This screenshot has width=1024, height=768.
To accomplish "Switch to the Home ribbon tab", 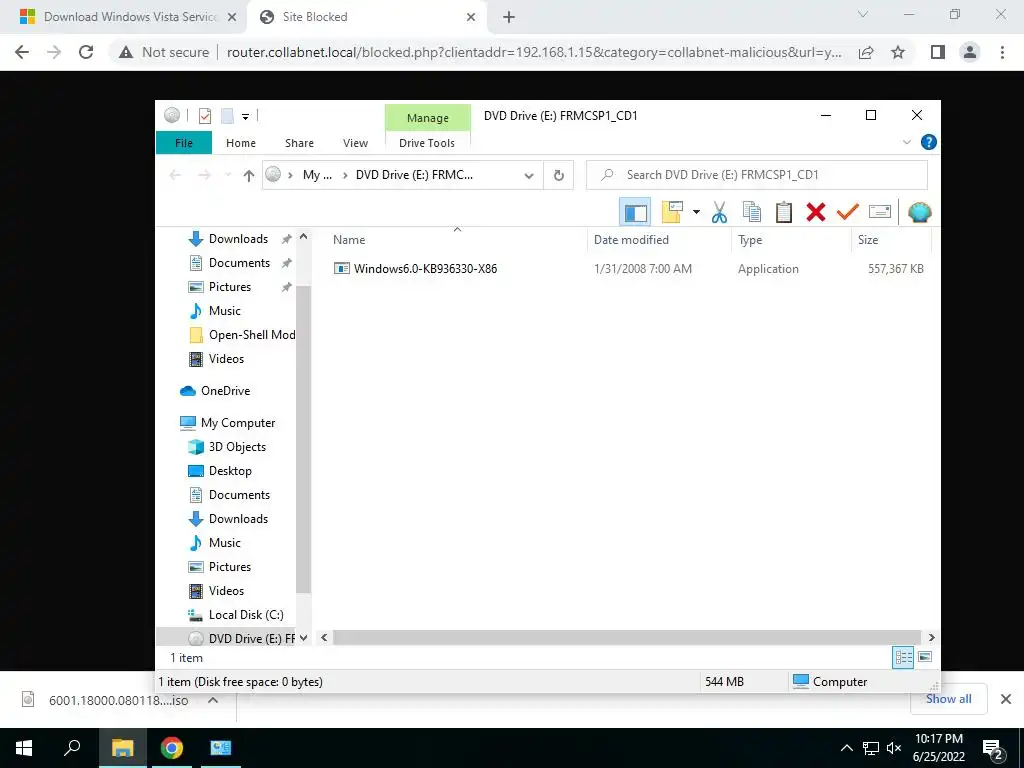I will [241, 143].
